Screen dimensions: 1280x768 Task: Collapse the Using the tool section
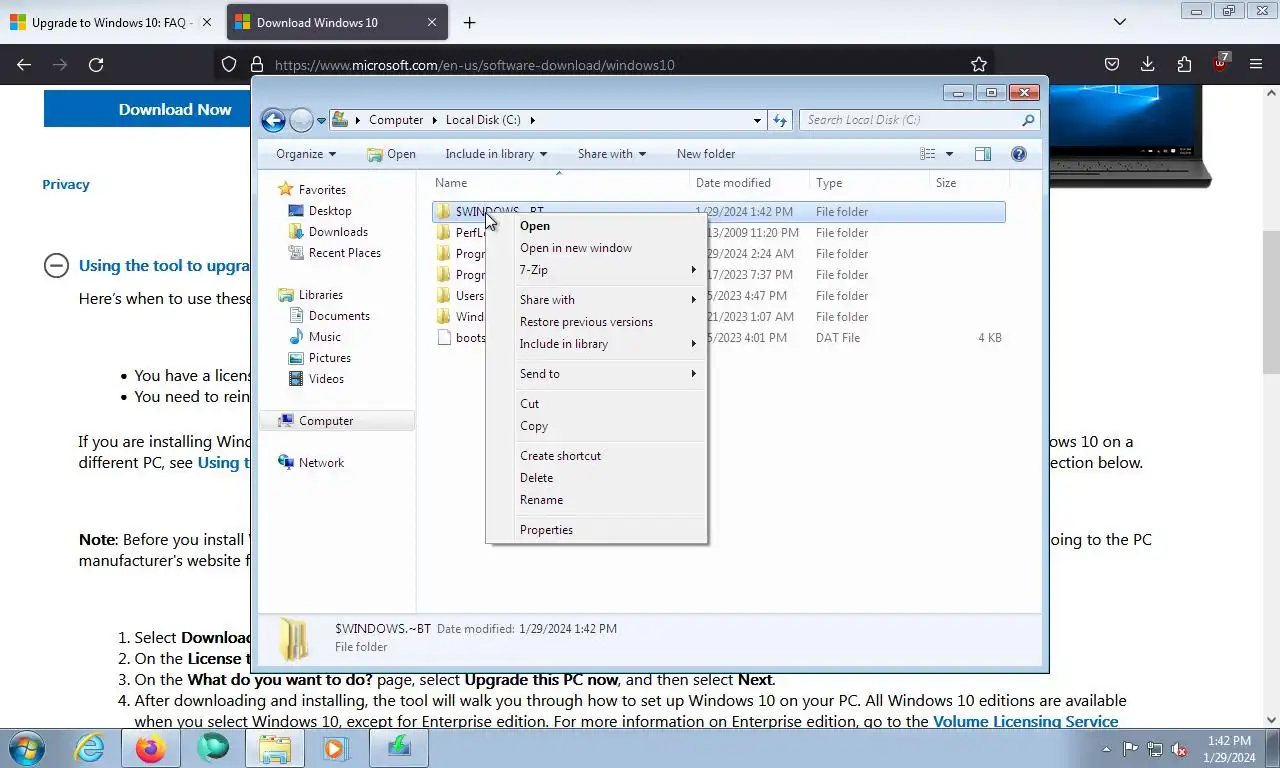56,266
